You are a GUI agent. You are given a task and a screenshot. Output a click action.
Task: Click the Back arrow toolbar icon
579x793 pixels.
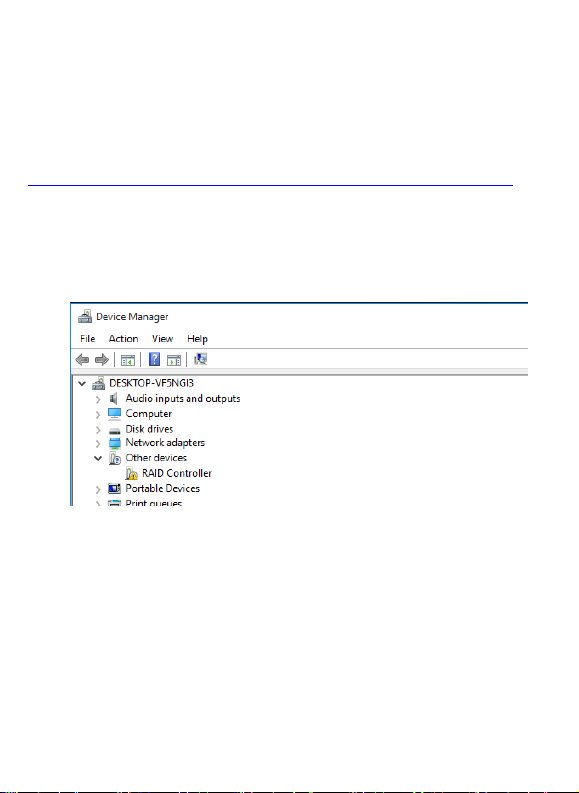coord(82,360)
